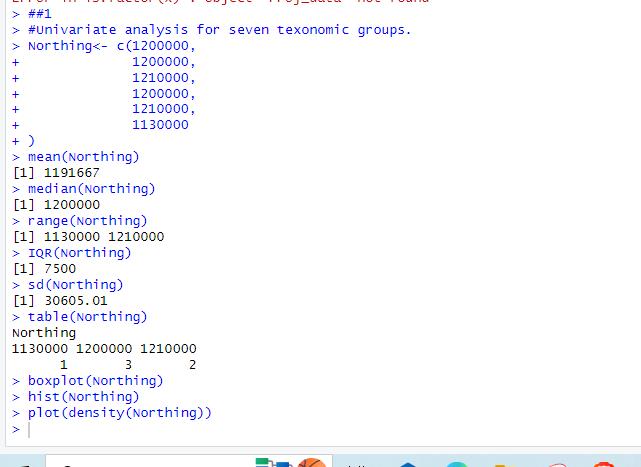Select the plot(density(Northing)) command

pyautogui.click(x=120, y=413)
